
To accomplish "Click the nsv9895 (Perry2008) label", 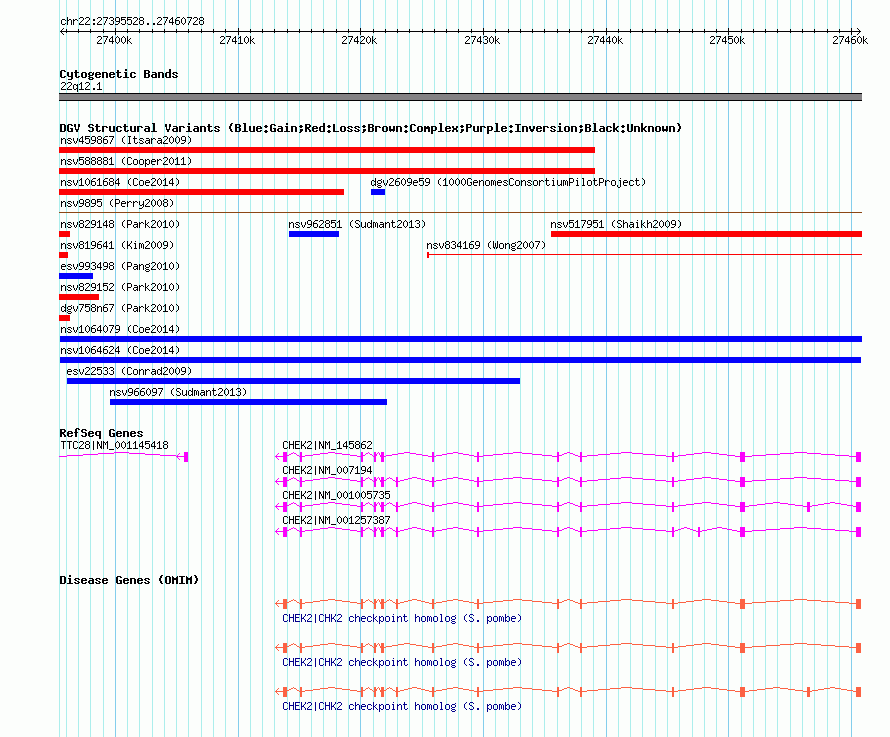I will pos(117,203).
